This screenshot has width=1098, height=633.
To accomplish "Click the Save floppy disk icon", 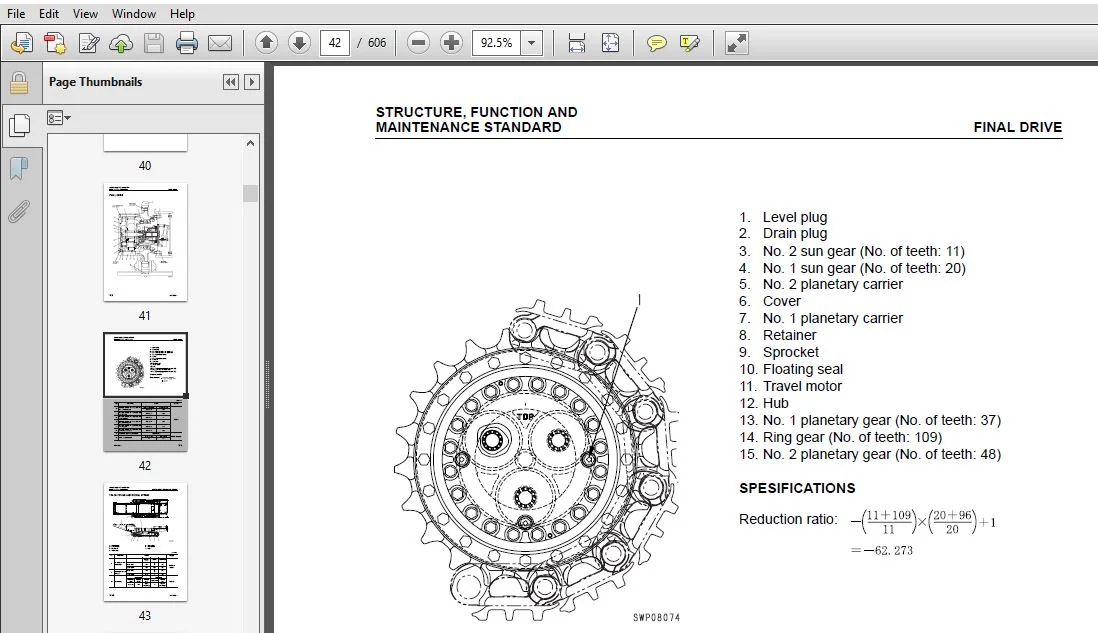I will click(154, 43).
